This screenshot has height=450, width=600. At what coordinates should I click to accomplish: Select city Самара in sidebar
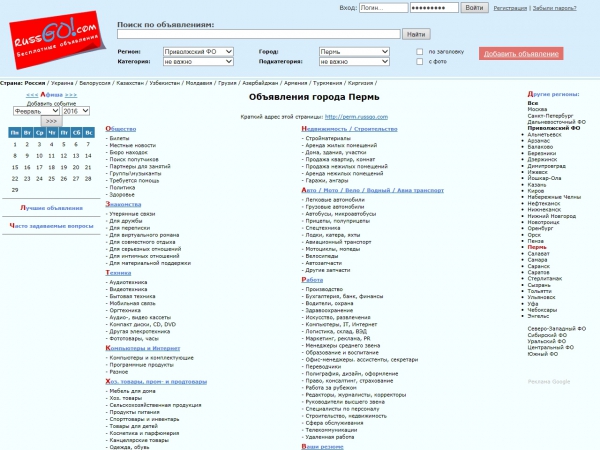coord(537,260)
